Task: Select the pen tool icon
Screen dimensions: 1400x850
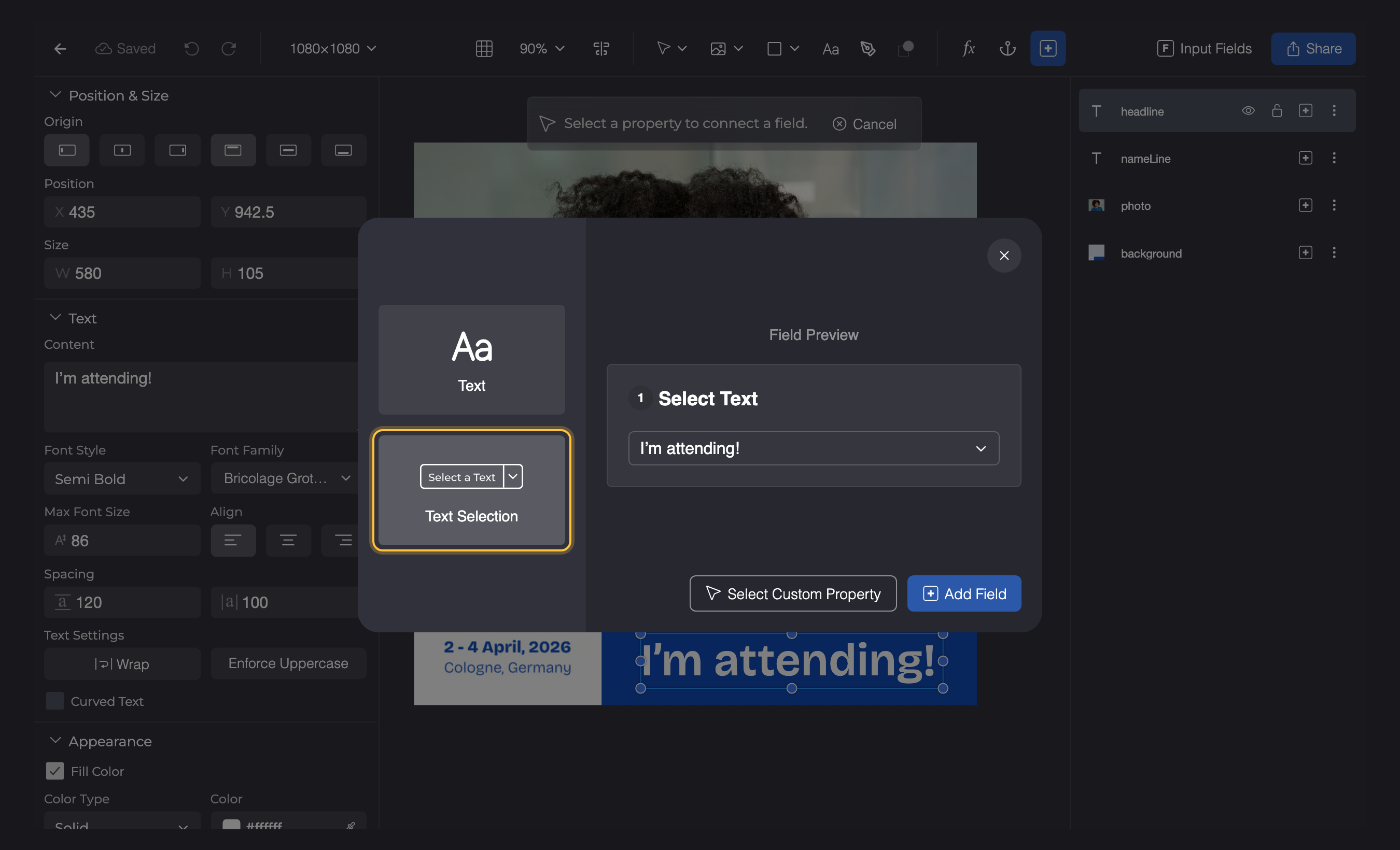Action: pyautogui.click(x=867, y=49)
